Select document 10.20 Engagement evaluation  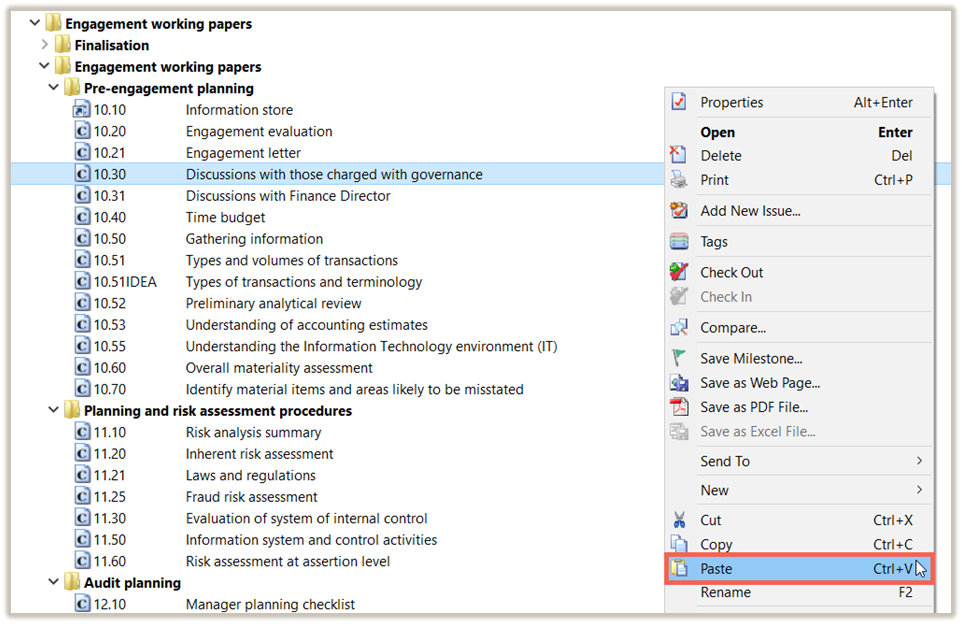point(258,131)
